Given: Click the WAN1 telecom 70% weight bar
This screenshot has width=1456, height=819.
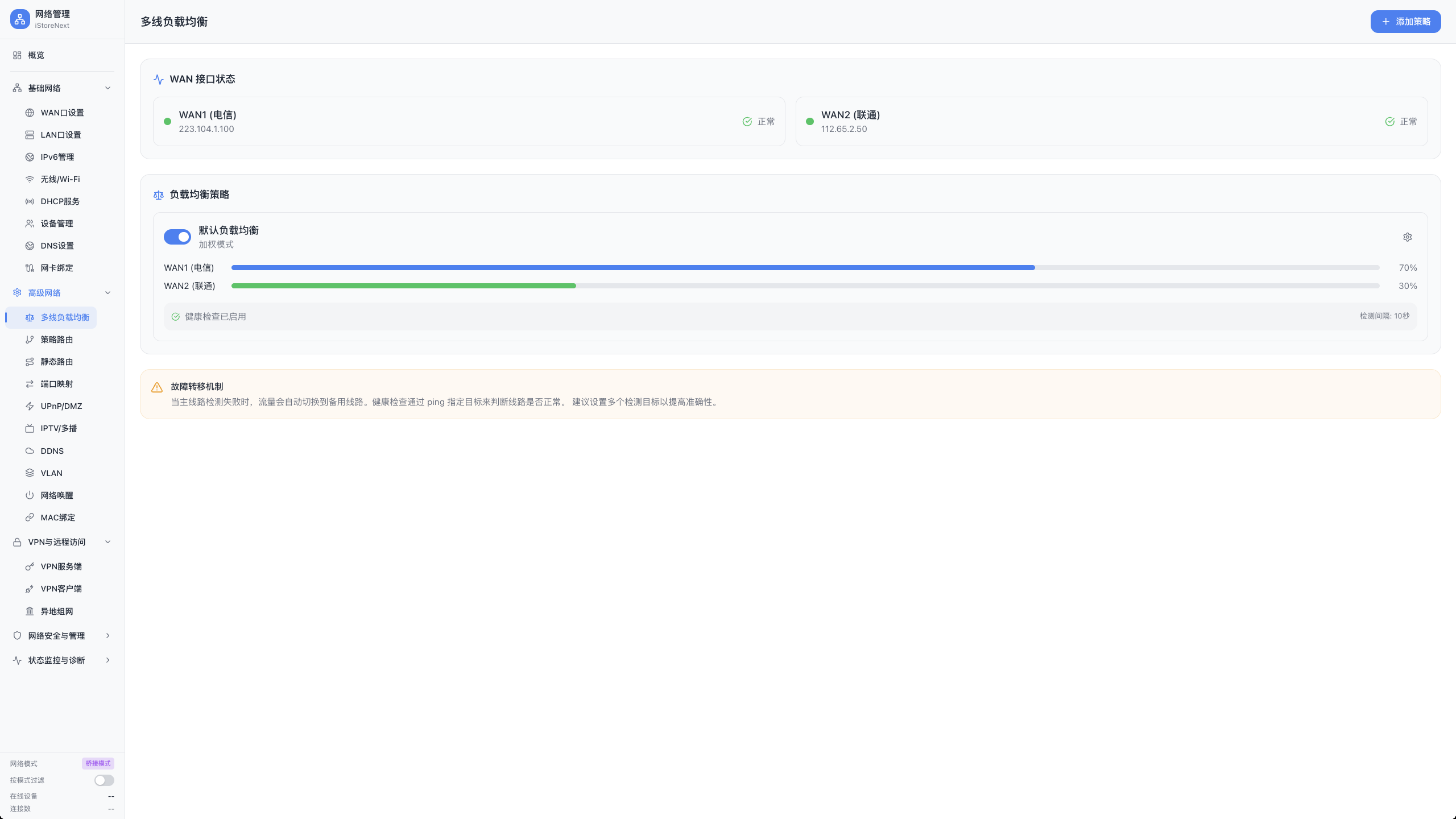Looking at the screenshot, I should tap(632, 267).
